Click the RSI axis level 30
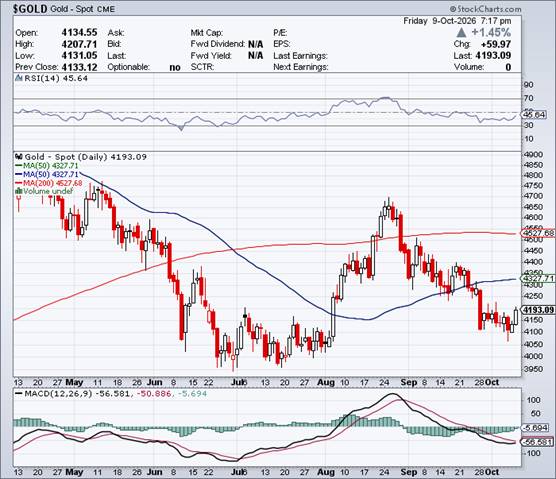 [529, 125]
